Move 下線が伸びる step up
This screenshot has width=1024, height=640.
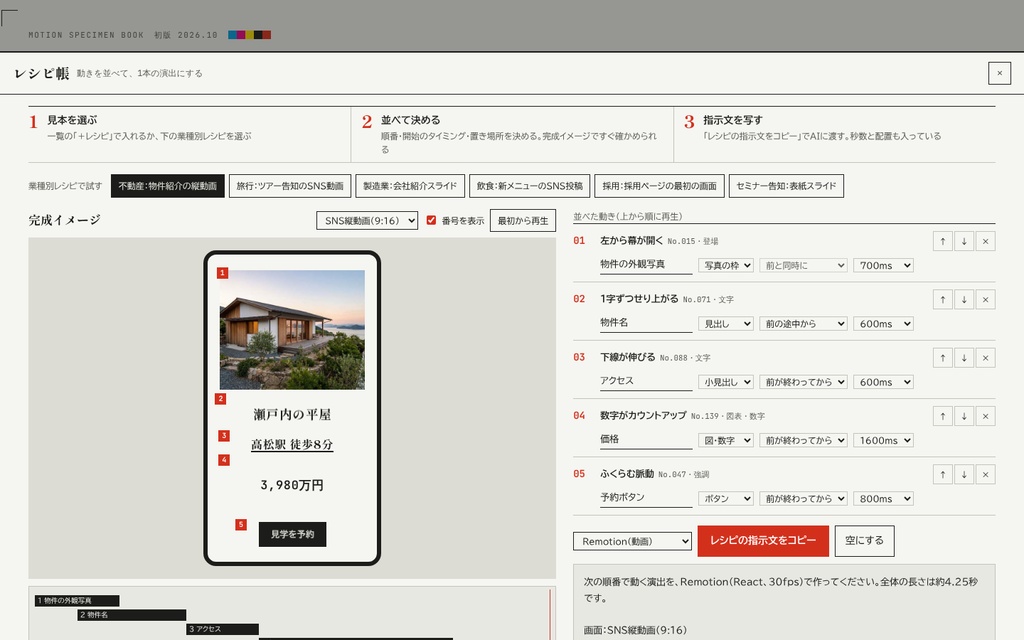click(x=942, y=357)
